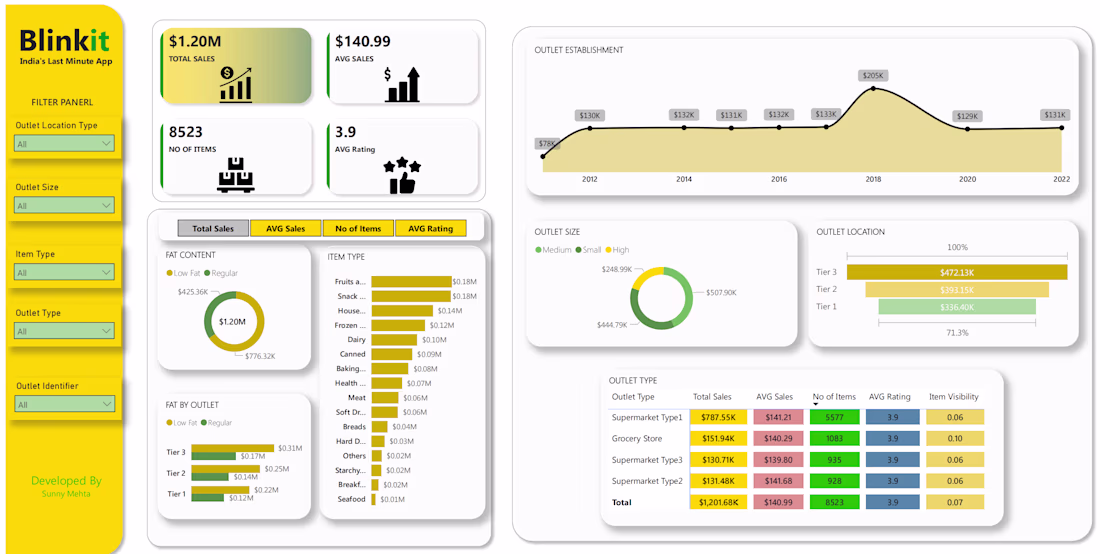Screen dimensions: 1100x554
Task: Sort by No of Items column header
Action: click(x=834, y=397)
